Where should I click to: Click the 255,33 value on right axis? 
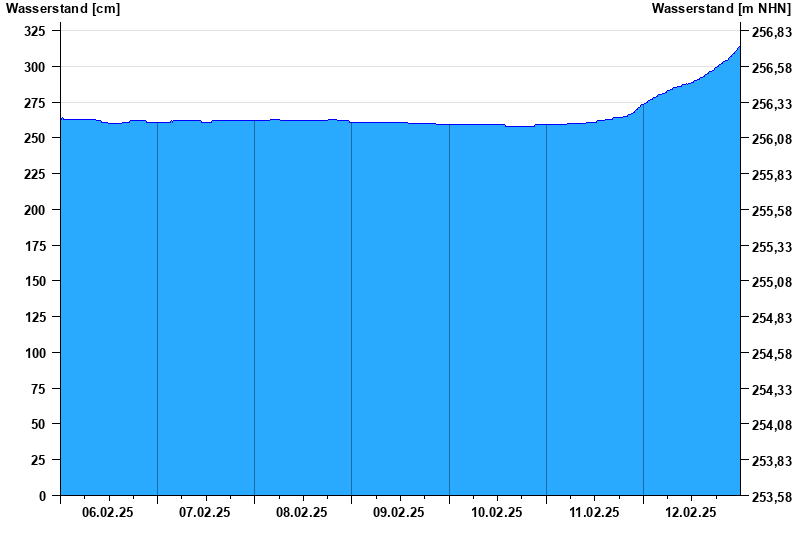[x=772, y=247]
